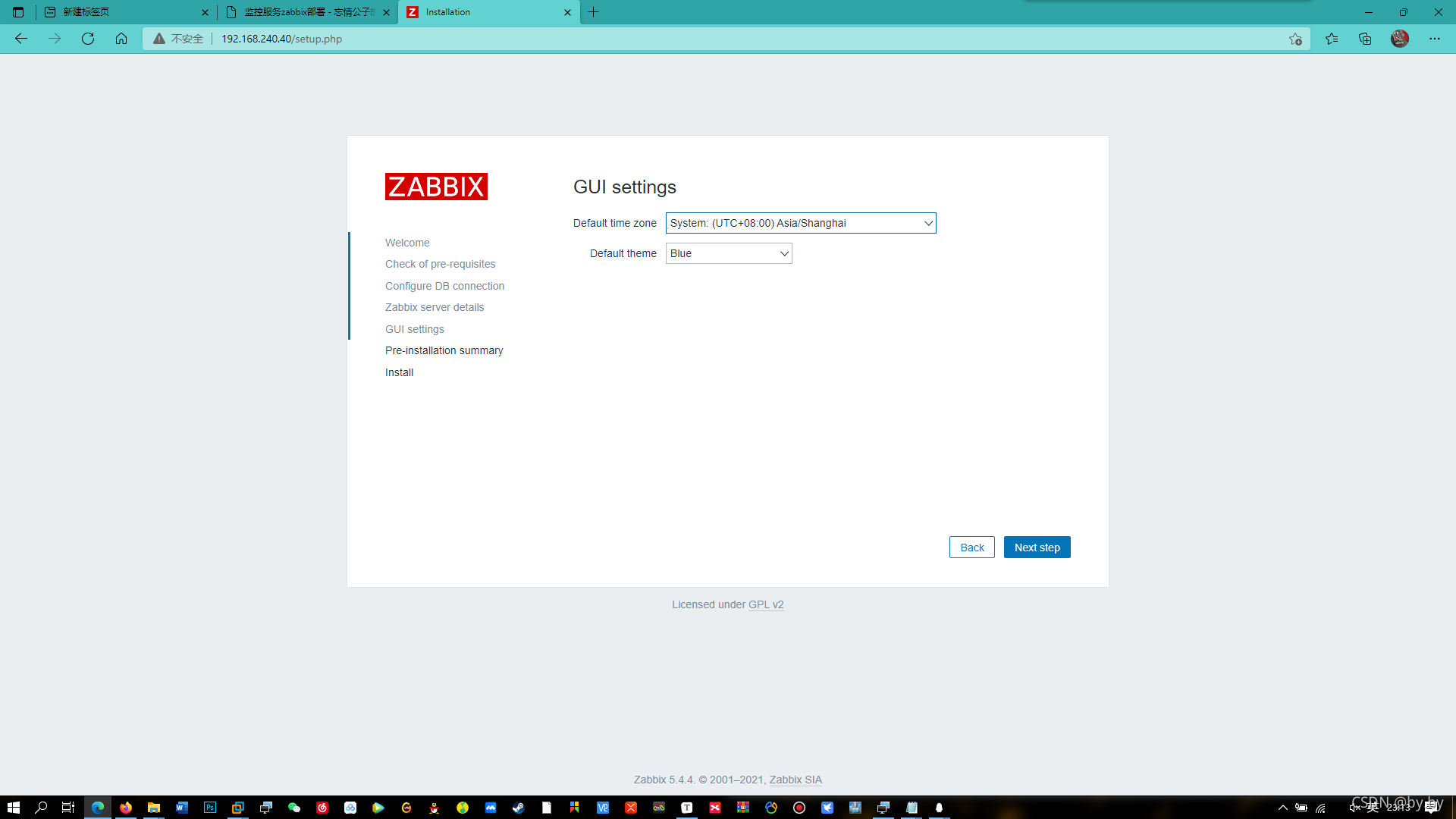1456x819 pixels.
Task: Open the Zabbix SIA link
Action: pyautogui.click(x=795, y=780)
